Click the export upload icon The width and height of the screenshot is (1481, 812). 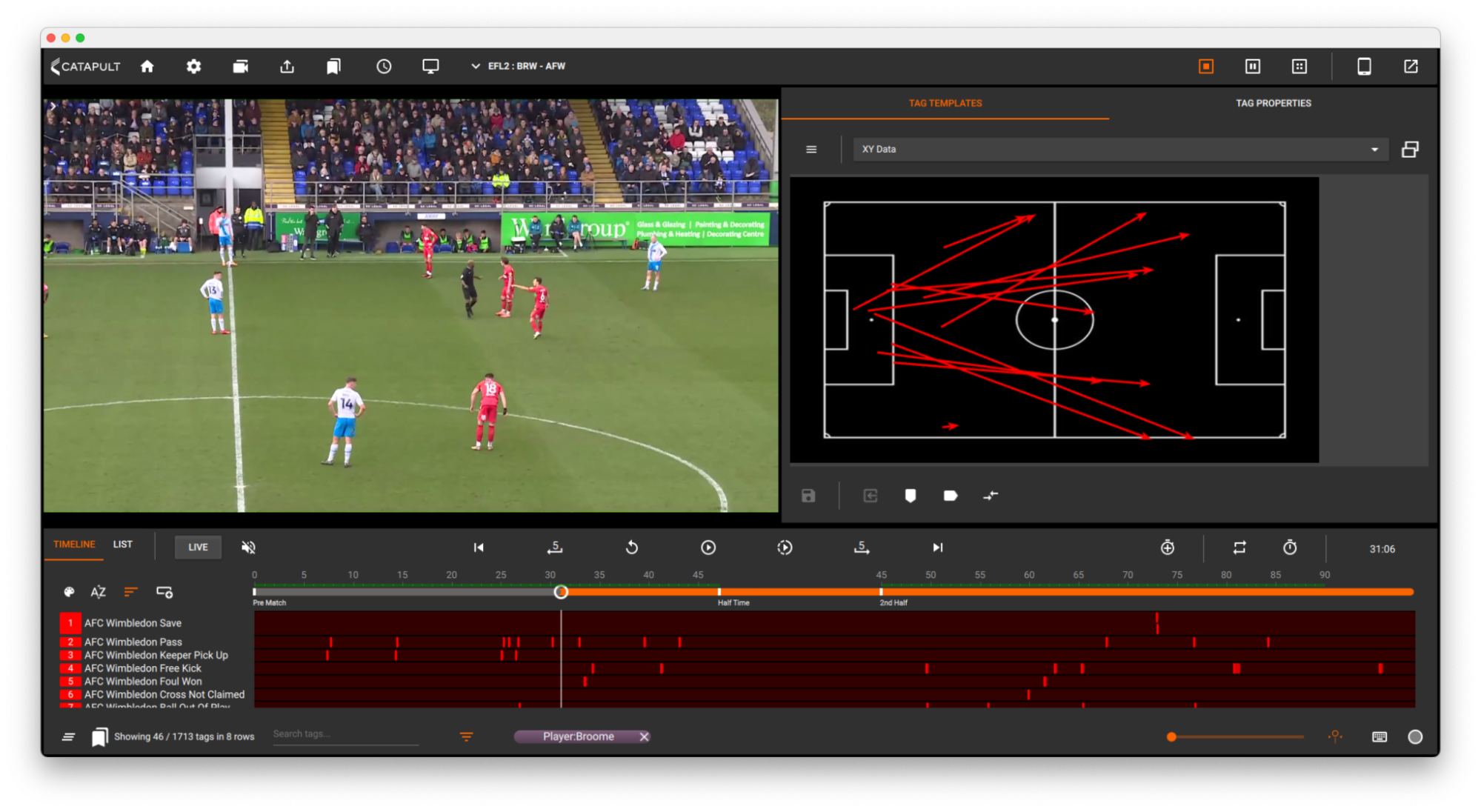(x=287, y=67)
